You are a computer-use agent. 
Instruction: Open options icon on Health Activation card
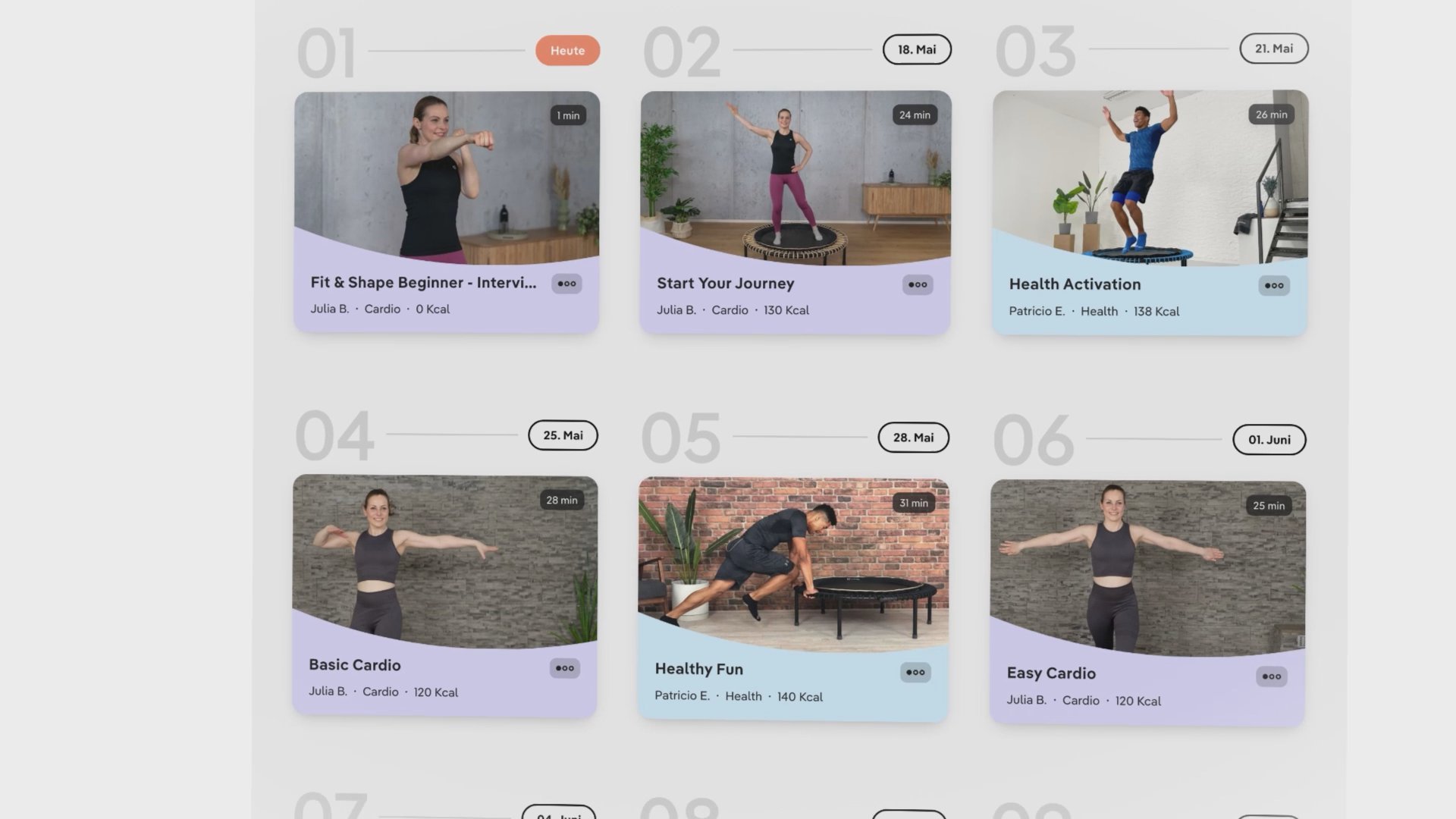[x=1274, y=285]
